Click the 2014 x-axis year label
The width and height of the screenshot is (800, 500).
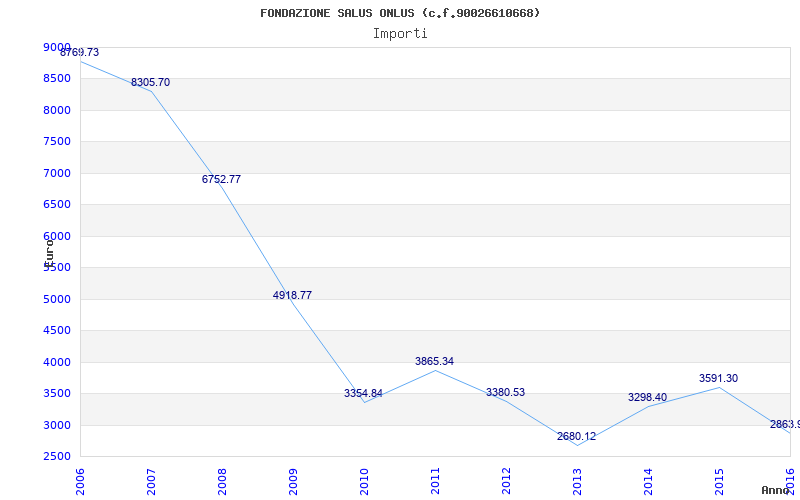pyautogui.click(x=647, y=481)
